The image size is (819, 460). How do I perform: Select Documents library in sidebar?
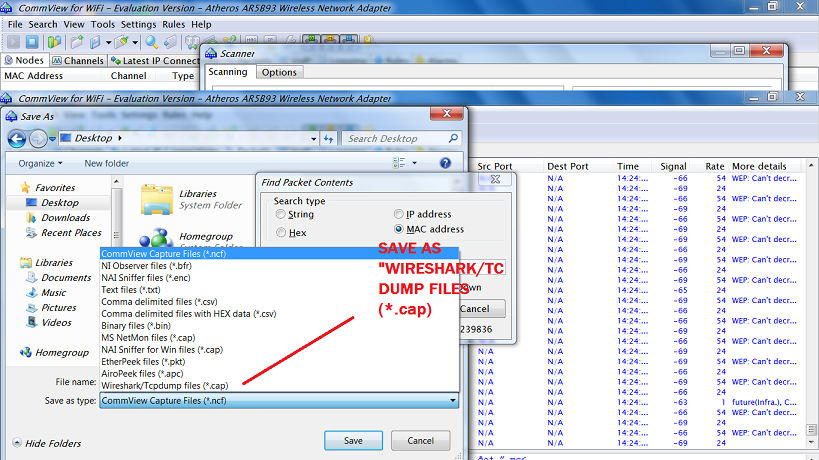tap(66, 278)
